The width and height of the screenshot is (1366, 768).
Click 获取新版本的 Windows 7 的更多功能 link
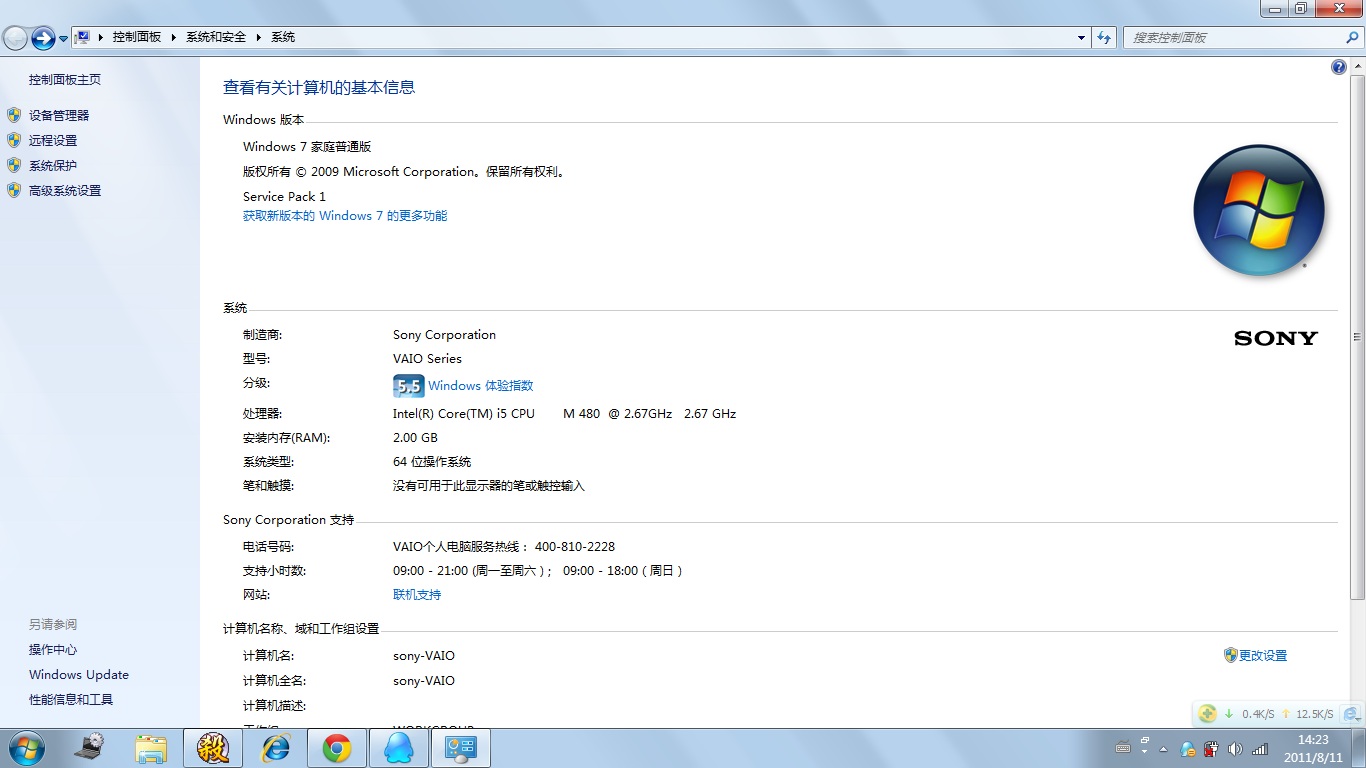345,216
